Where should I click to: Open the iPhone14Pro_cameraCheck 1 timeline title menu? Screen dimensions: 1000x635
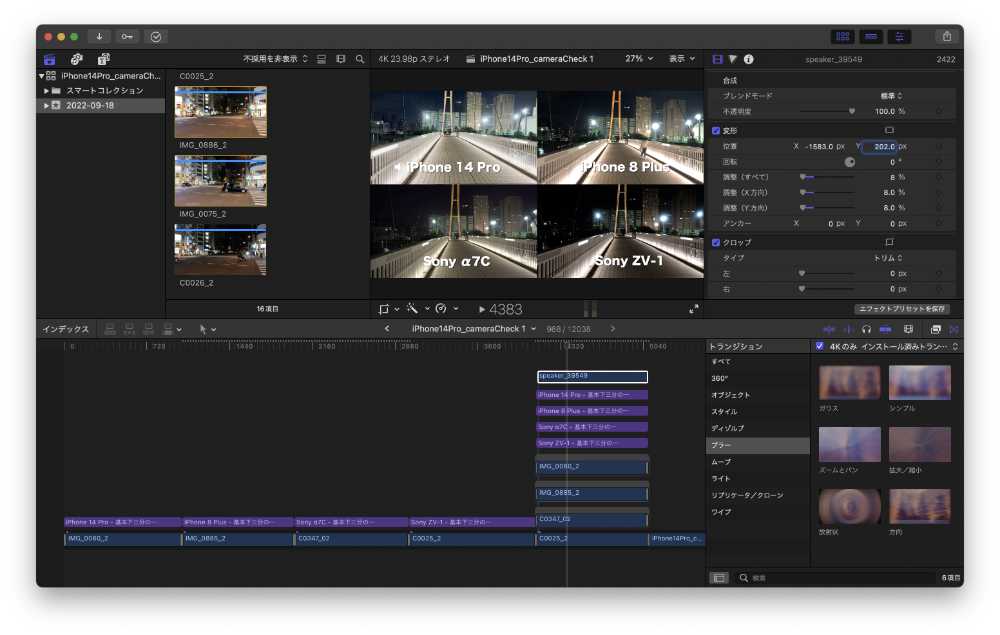pos(474,329)
